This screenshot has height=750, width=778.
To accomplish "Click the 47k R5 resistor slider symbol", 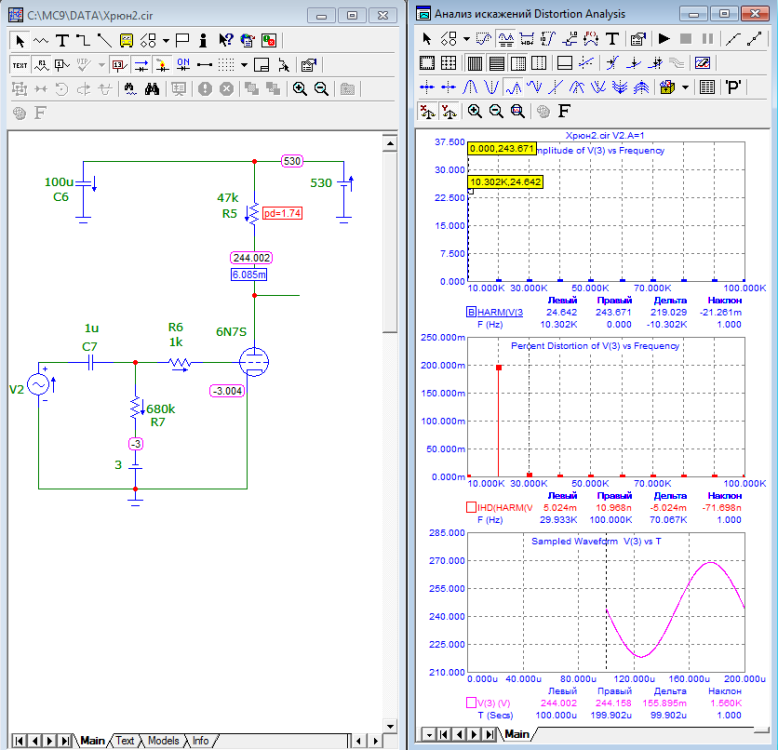I will (x=254, y=213).
